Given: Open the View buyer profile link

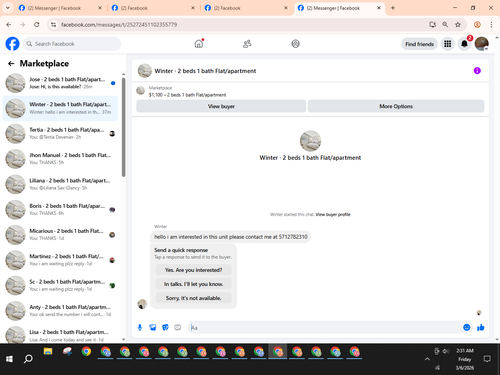Looking at the screenshot, I should 333,214.
